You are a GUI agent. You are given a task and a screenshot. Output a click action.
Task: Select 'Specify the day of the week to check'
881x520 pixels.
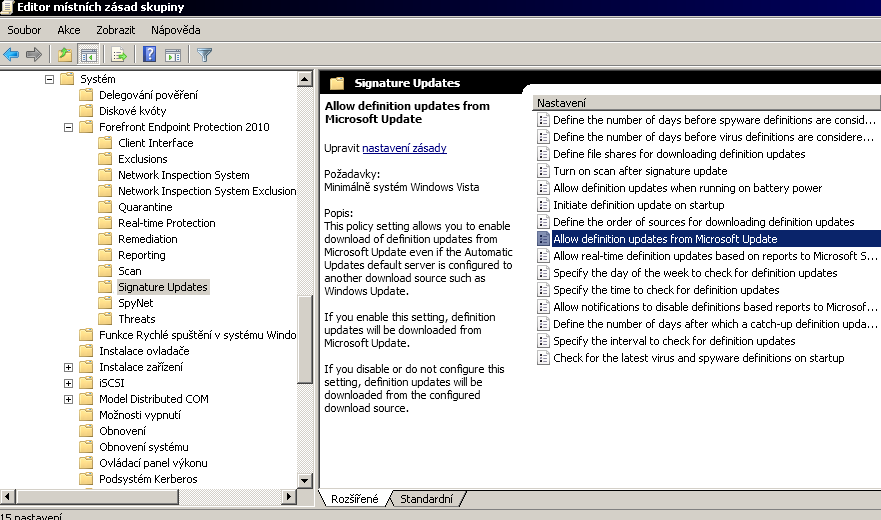(695, 273)
